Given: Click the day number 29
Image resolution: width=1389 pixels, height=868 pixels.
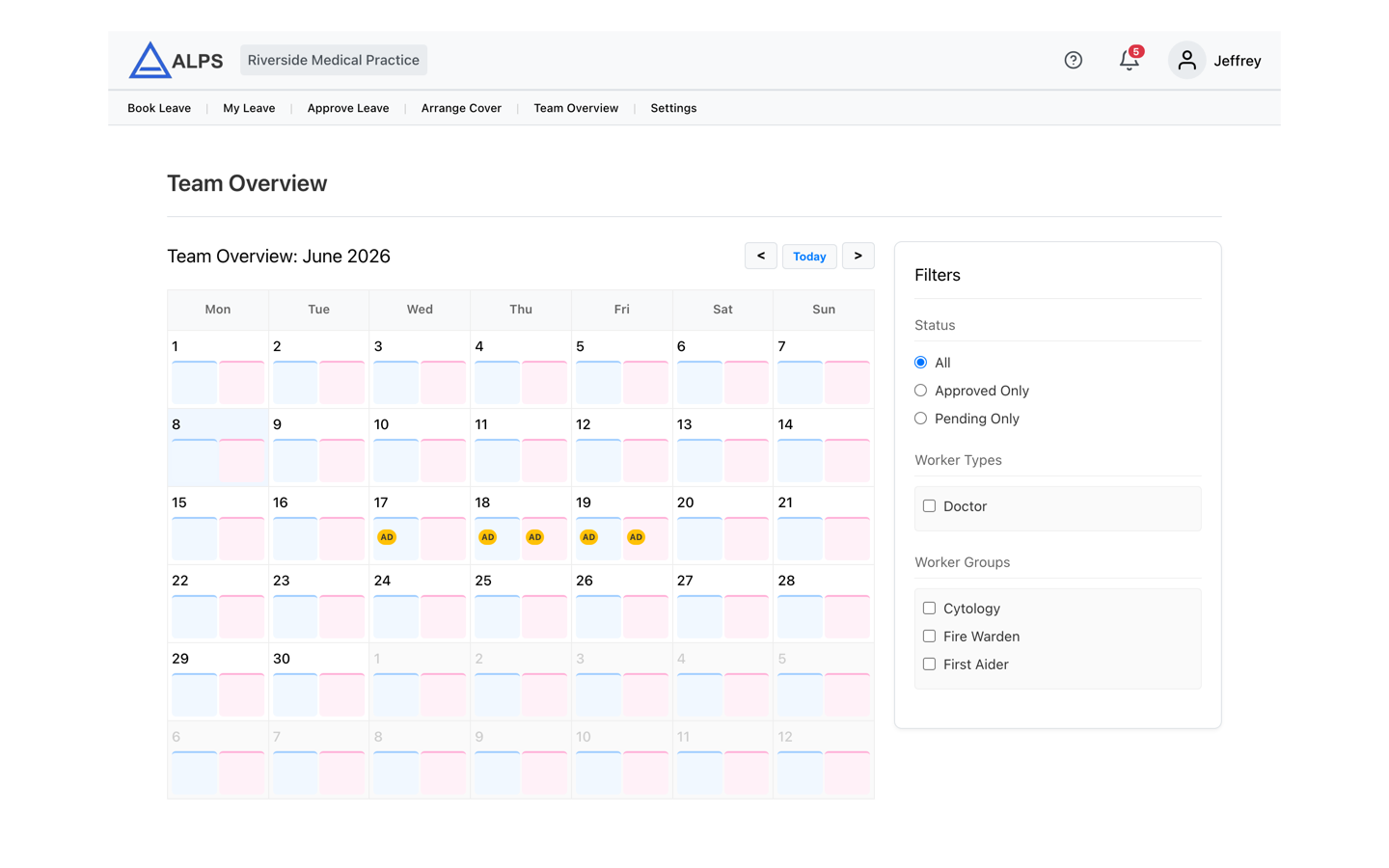Looking at the screenshot, I should click(x=180, y=659).
